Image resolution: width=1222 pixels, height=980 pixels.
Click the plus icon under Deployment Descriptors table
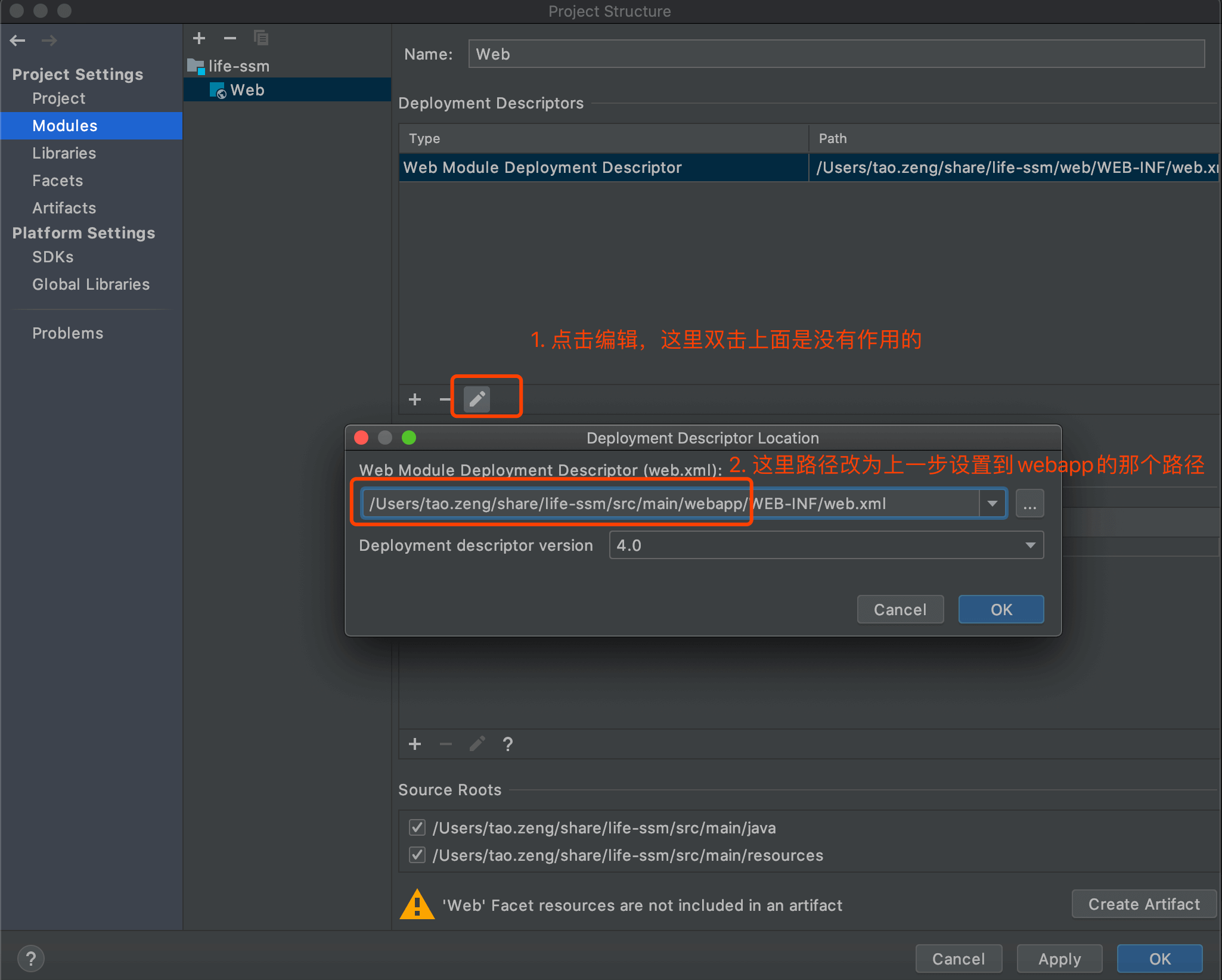tap(415, 399)
